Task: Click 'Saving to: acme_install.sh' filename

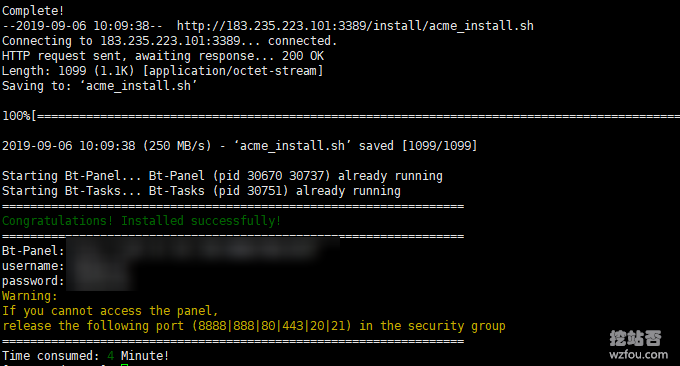Action: tap(139, 86)
